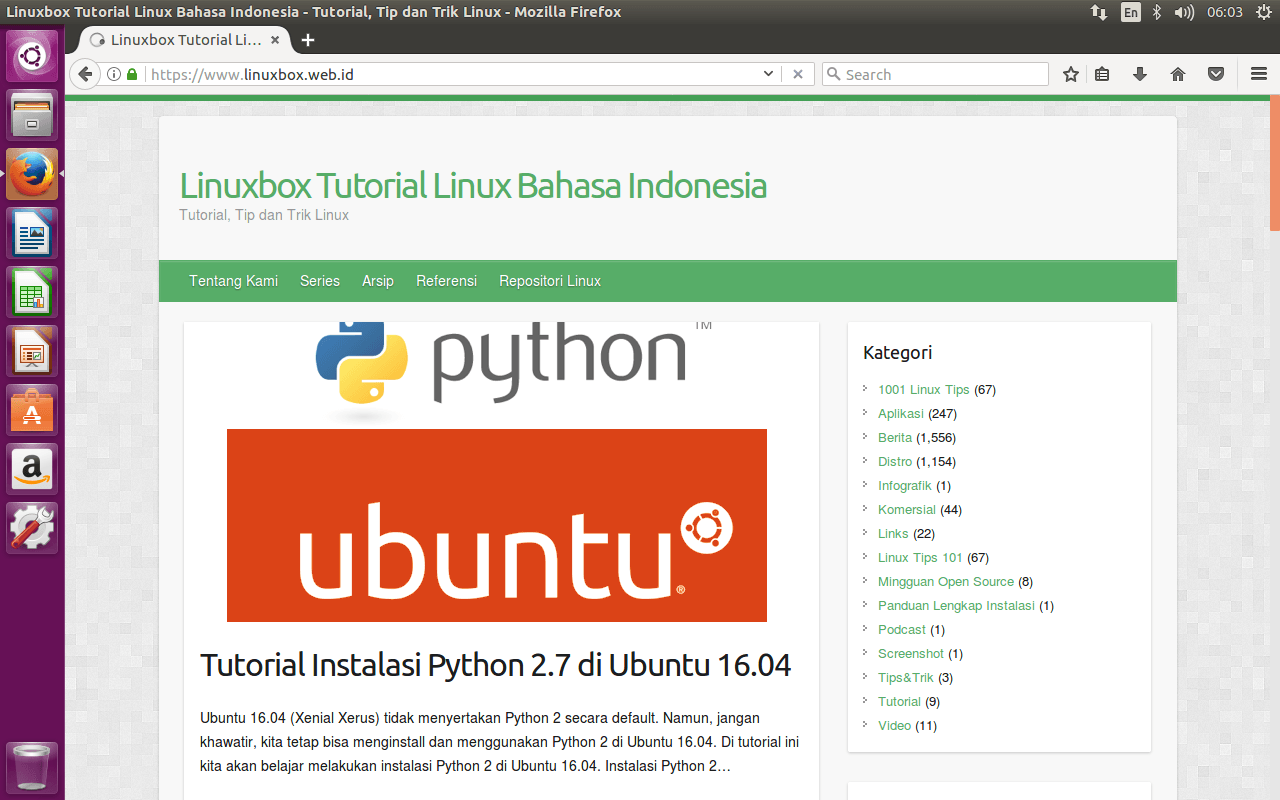Open System Settings from launcher

click(33, 528)
